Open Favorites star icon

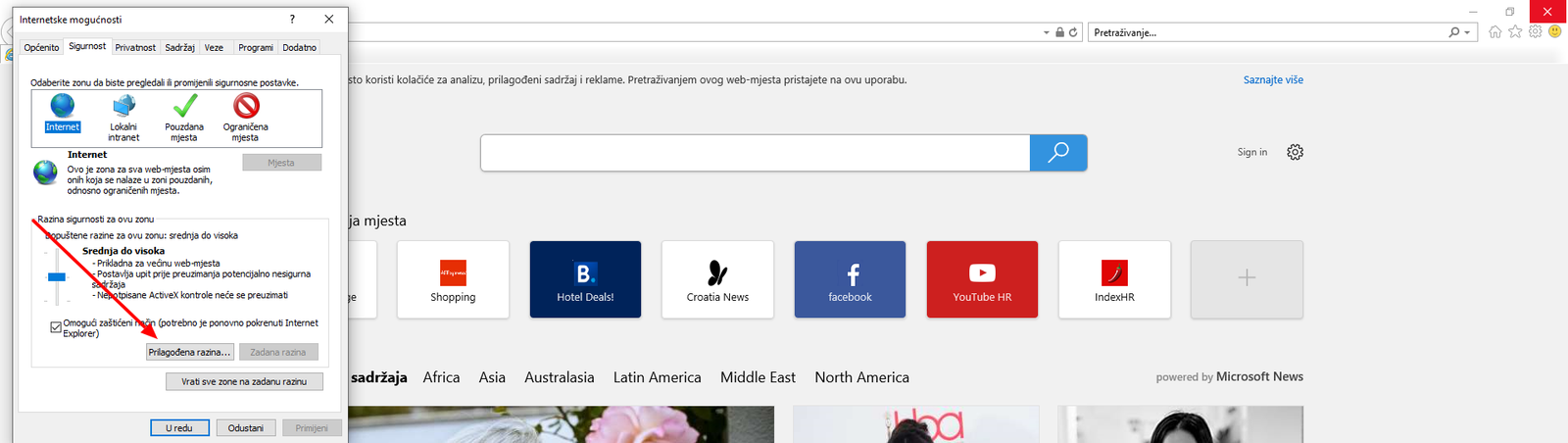pos(1515,32)
